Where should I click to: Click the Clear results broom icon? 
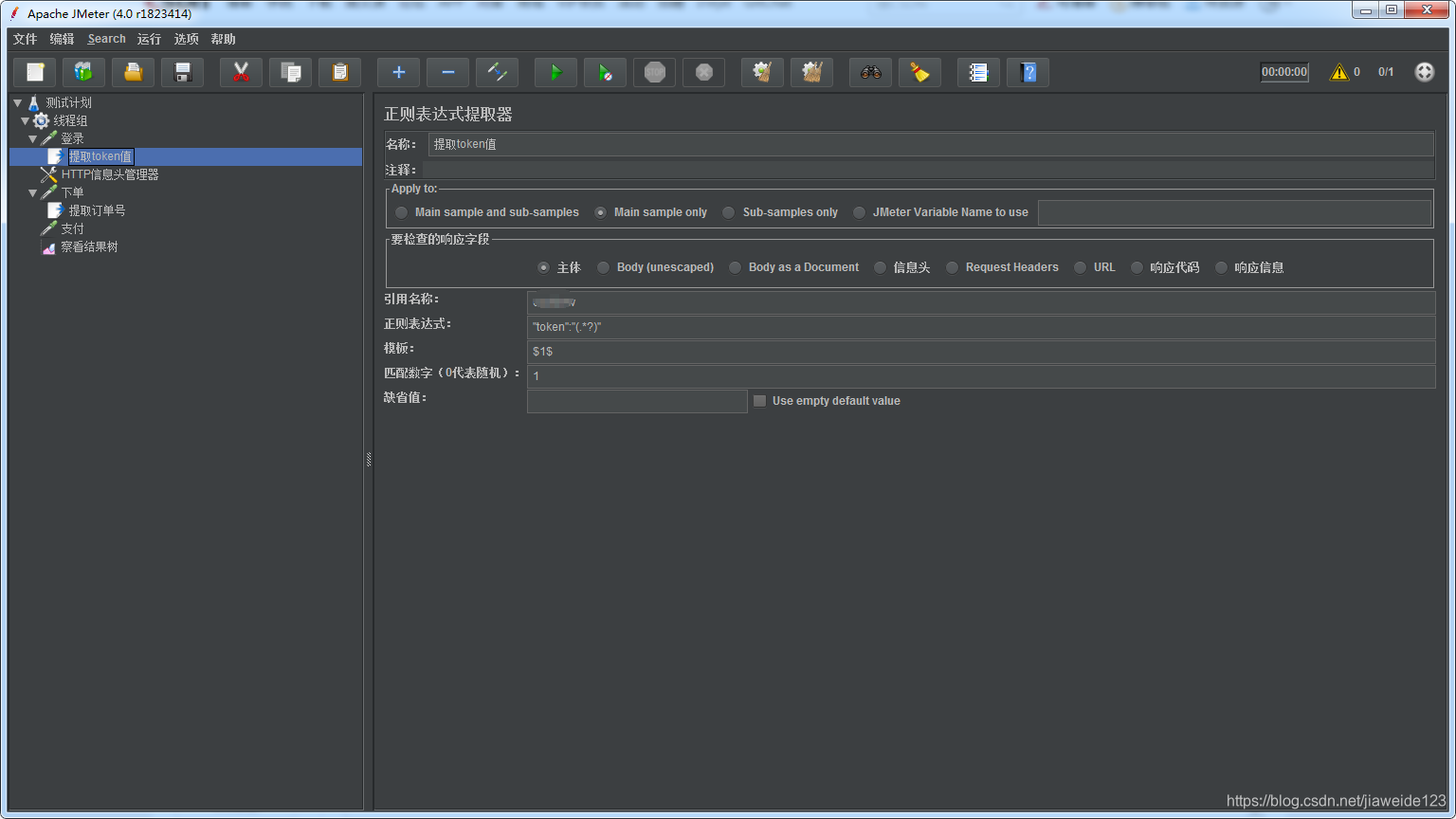point(763,72)
